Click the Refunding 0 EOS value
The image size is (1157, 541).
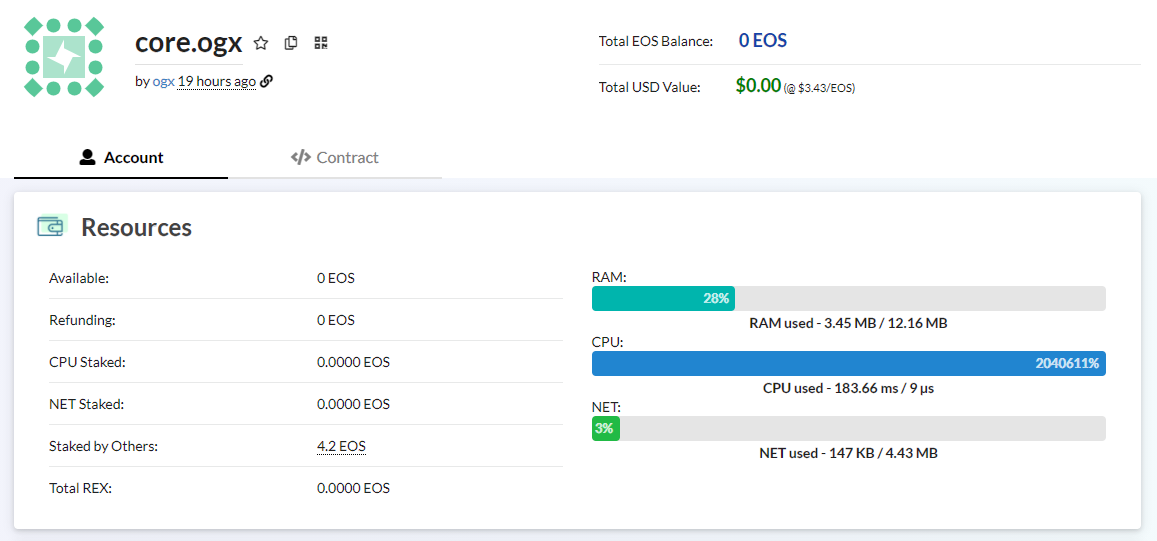coord(336,320)
